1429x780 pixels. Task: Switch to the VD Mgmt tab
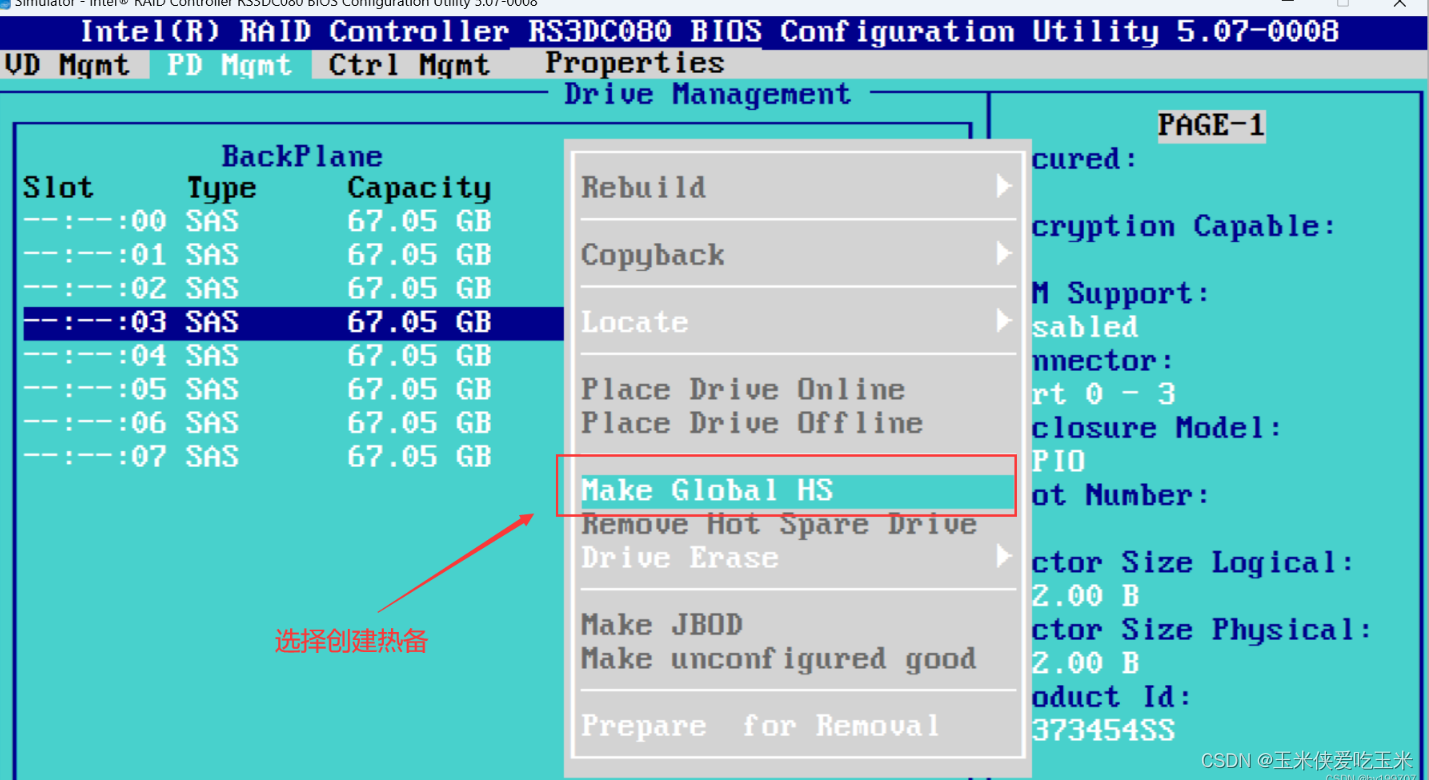66,66
